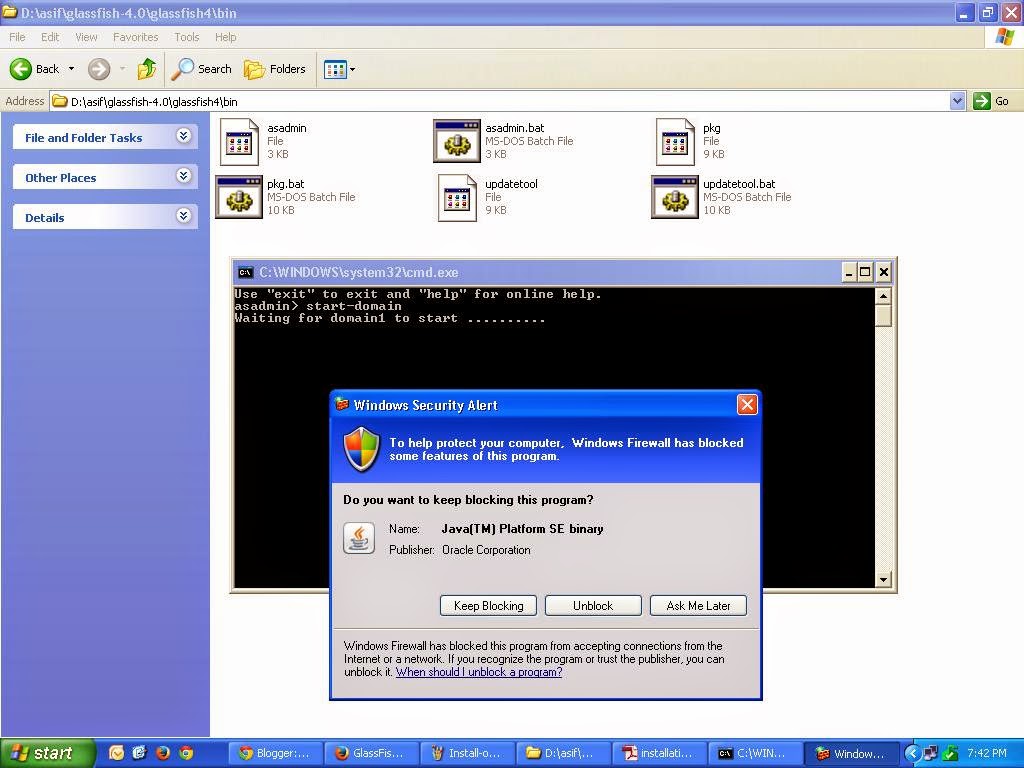Click the Back arrow icon in Explorer toolbar

(x=20, y=69)
